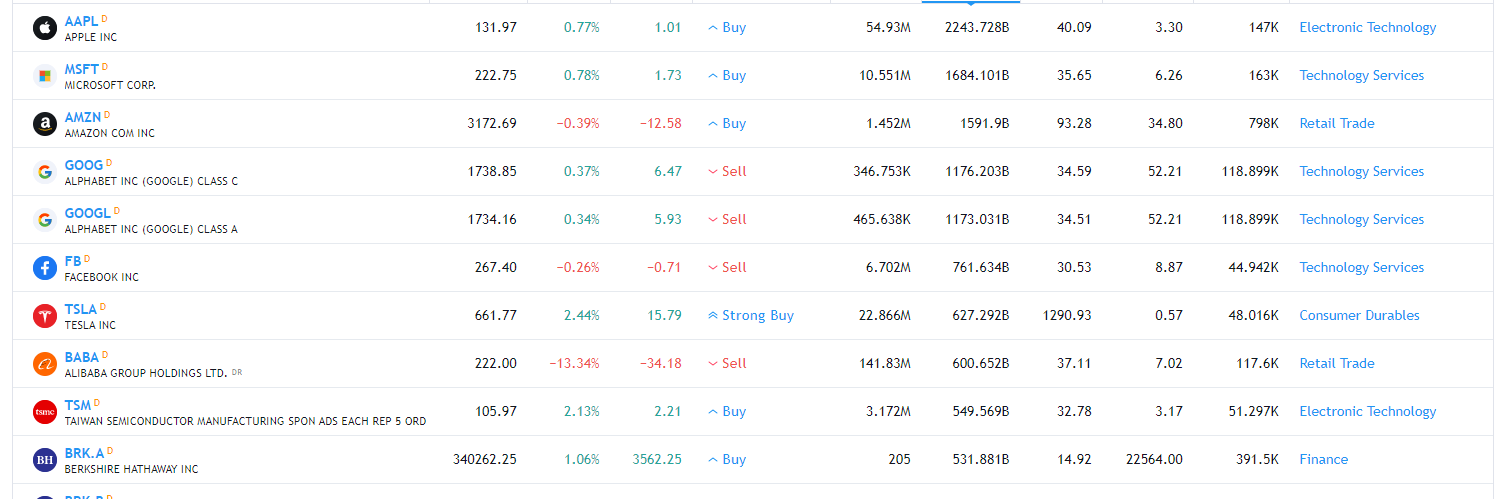Click Microsoft's market cap 1684.101B
The image size is (1503, 499).
pos(977,76)
